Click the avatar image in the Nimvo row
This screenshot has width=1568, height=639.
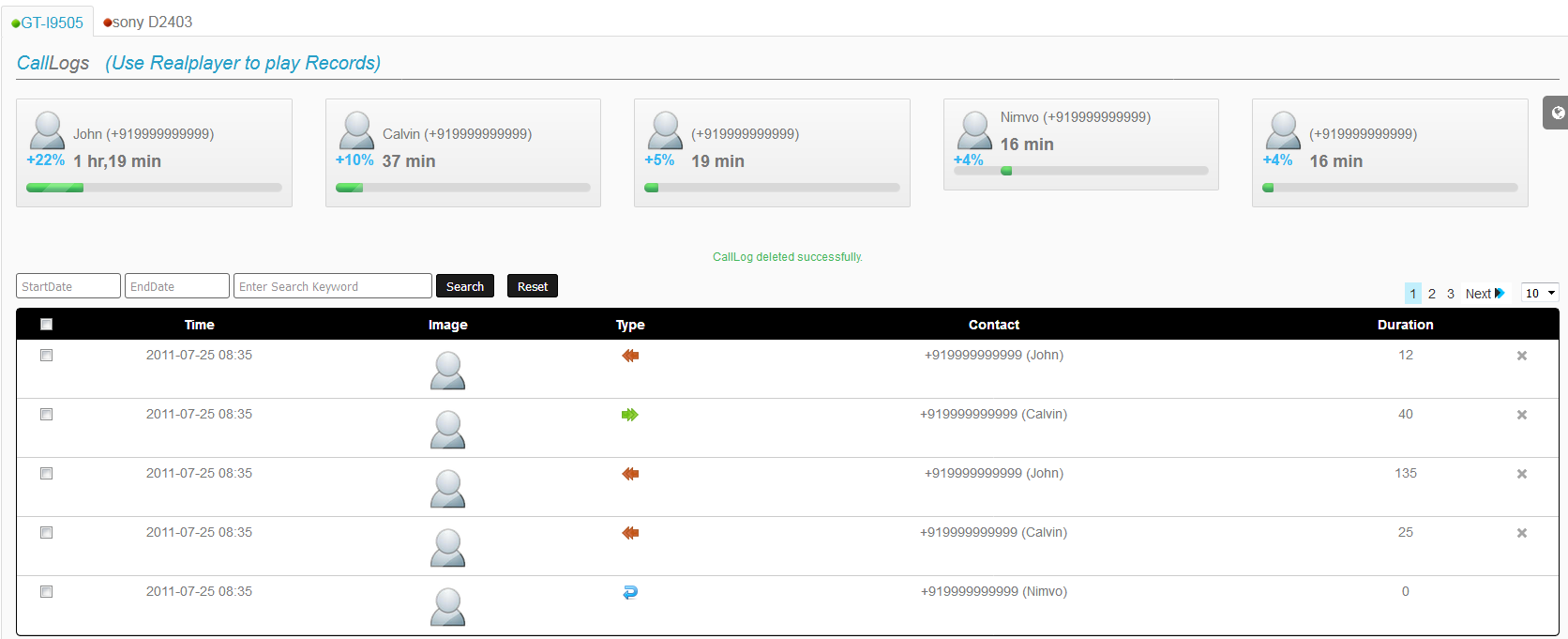(x=447, y=606)
